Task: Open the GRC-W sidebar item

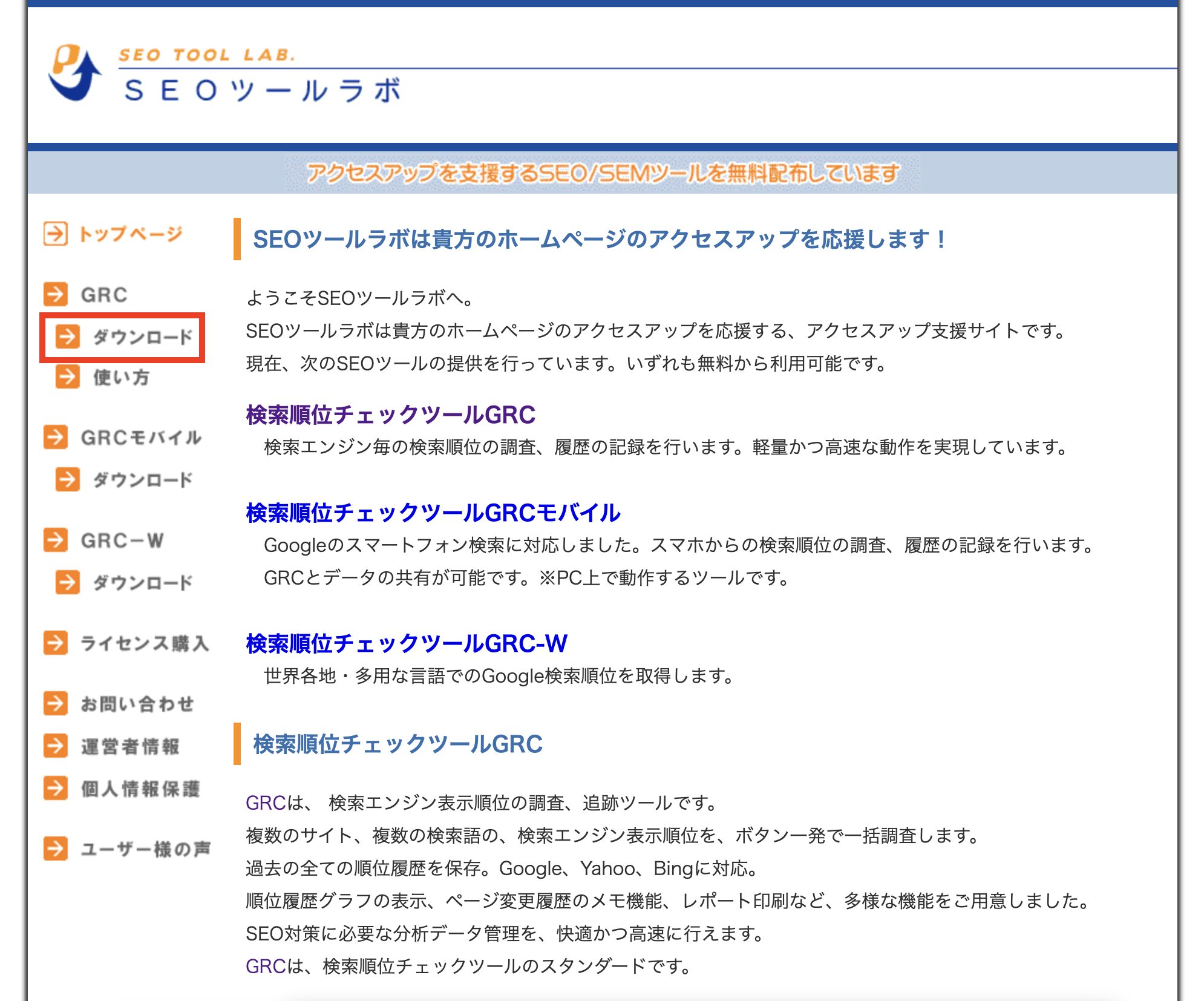Action: click(x=122, y=540)
